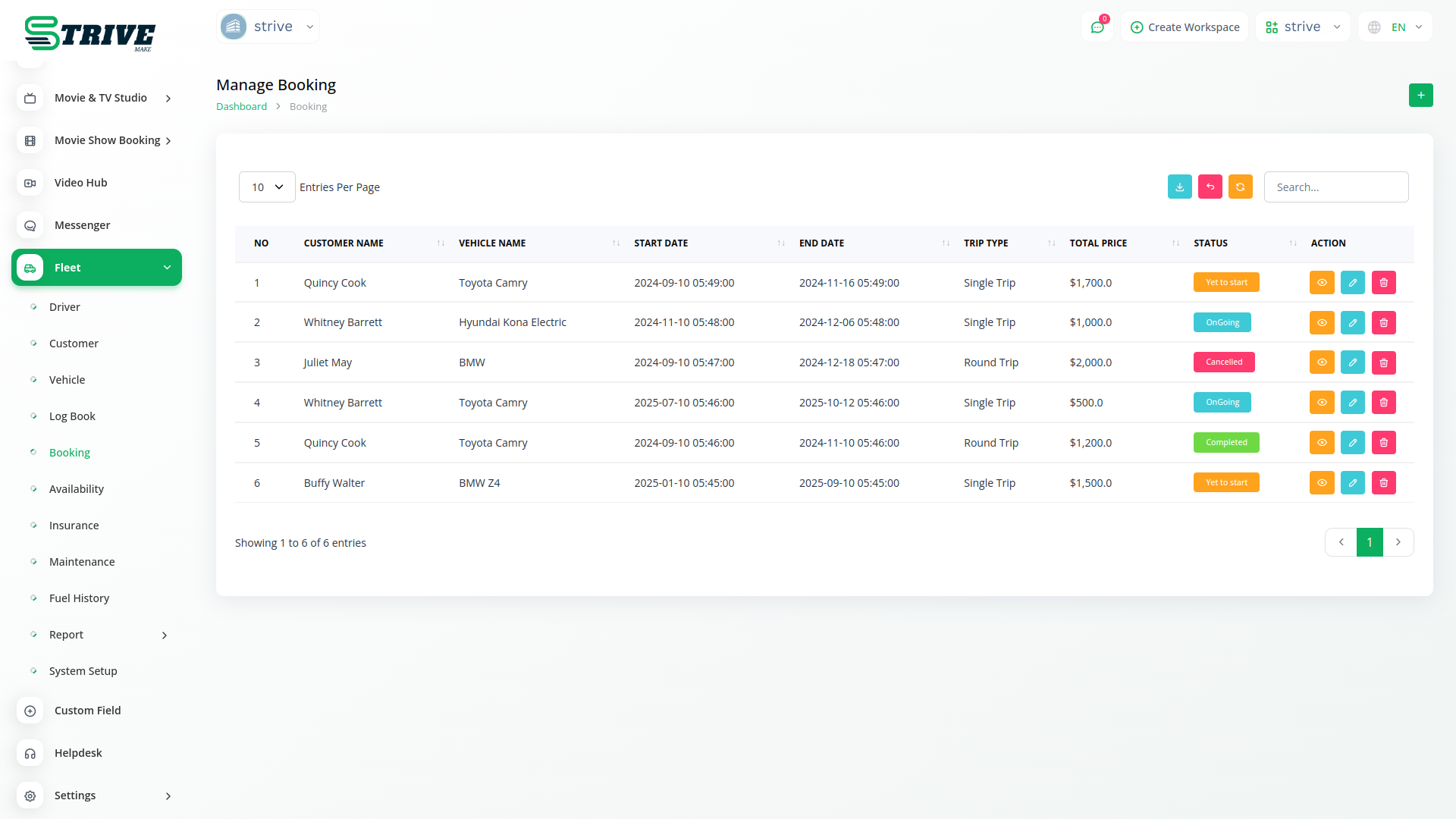Click the Cancelled status badge for Juliet May
1456x819 pixels.
click(x=1223, y=362)
